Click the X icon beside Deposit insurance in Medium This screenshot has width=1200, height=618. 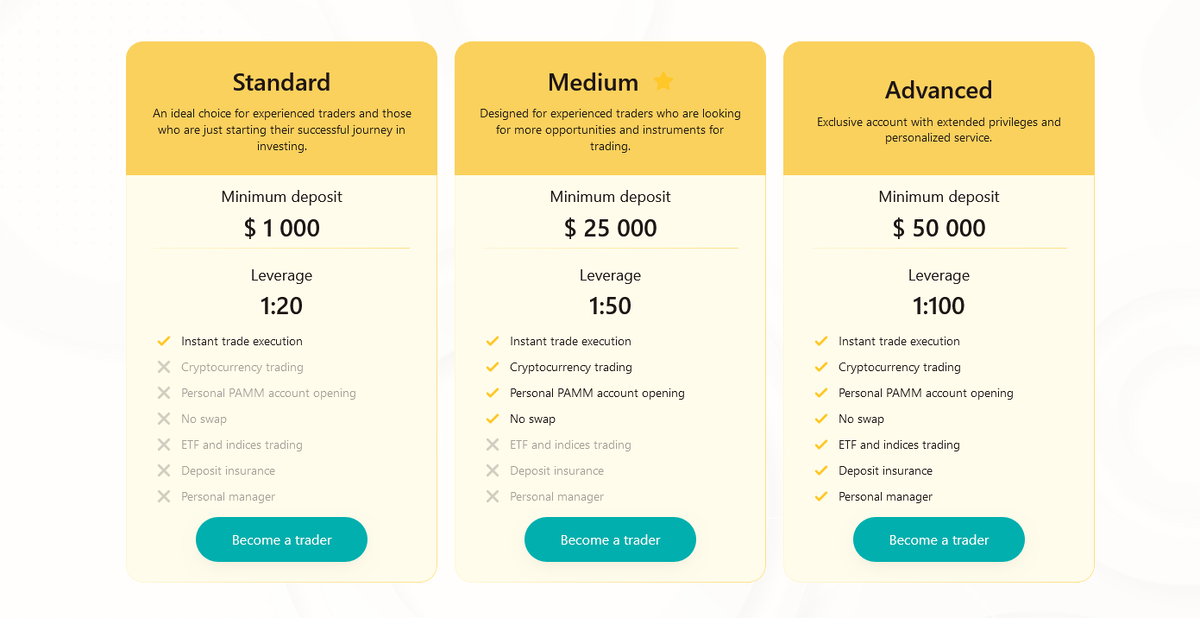pyautogui.click(x=492, y=470)
